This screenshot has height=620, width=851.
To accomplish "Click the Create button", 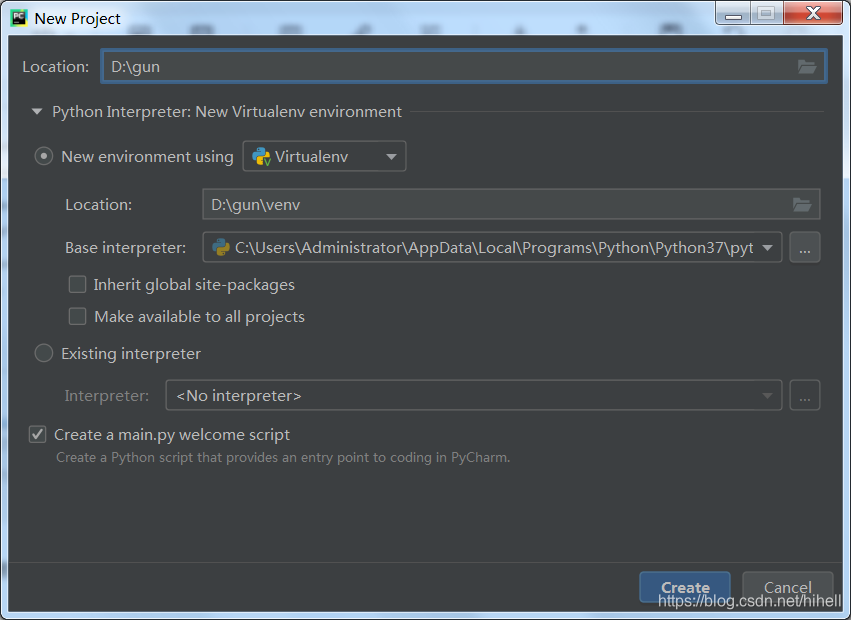I will coord(685,587).
